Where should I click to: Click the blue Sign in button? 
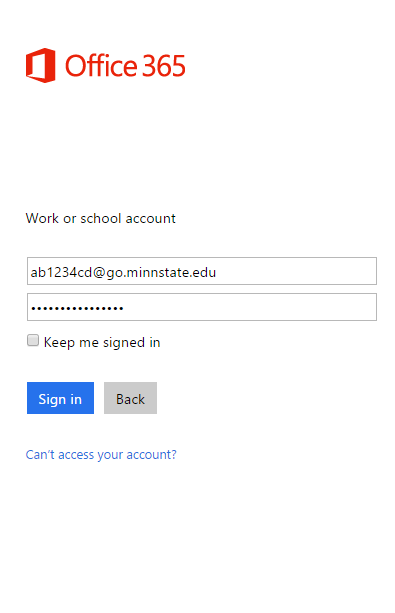pyautogui.click(x=60, y=398)
